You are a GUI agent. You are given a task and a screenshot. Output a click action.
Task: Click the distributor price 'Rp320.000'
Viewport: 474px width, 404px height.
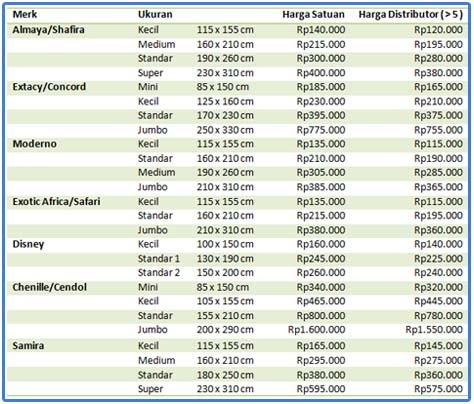[x=438, y=287]
